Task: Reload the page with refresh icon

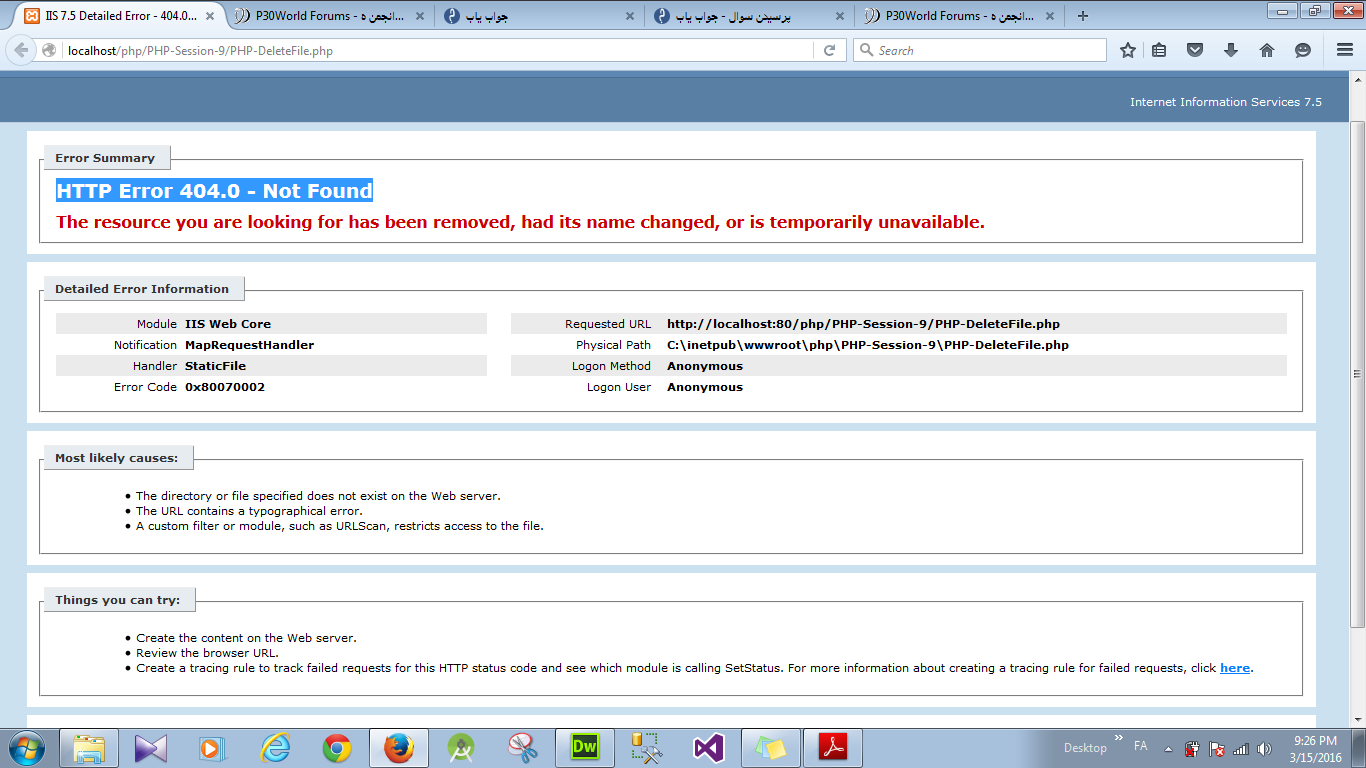Action: pyautogui.click(x=829, y=50)
